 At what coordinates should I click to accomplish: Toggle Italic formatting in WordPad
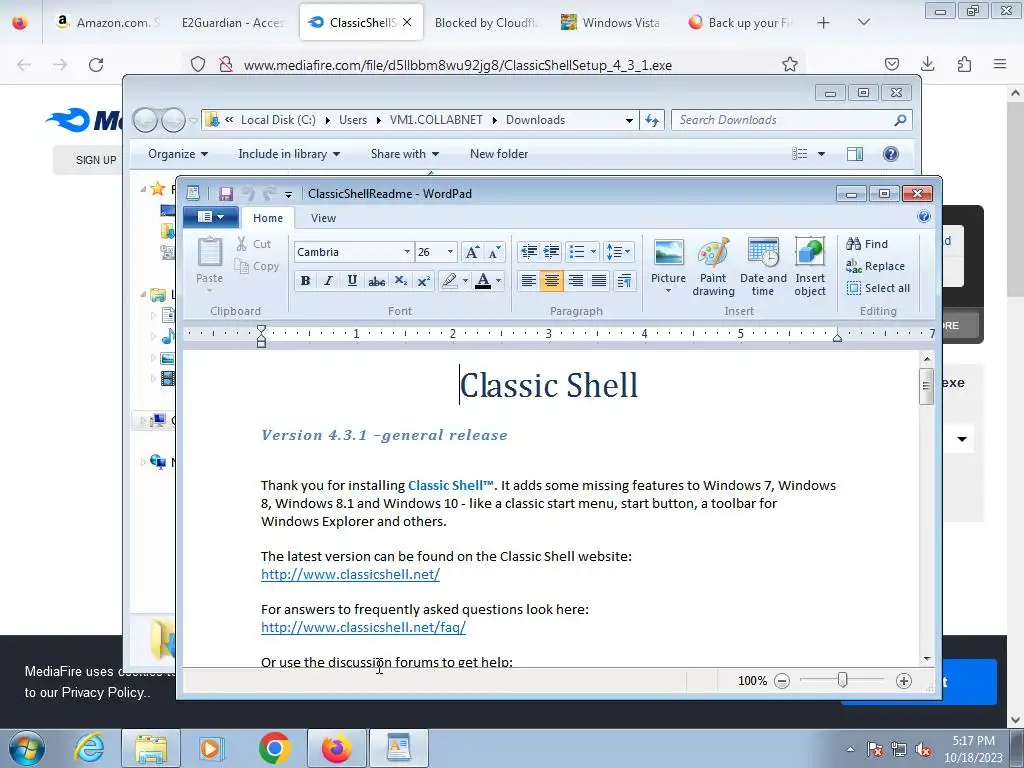(x=328, y=281)
